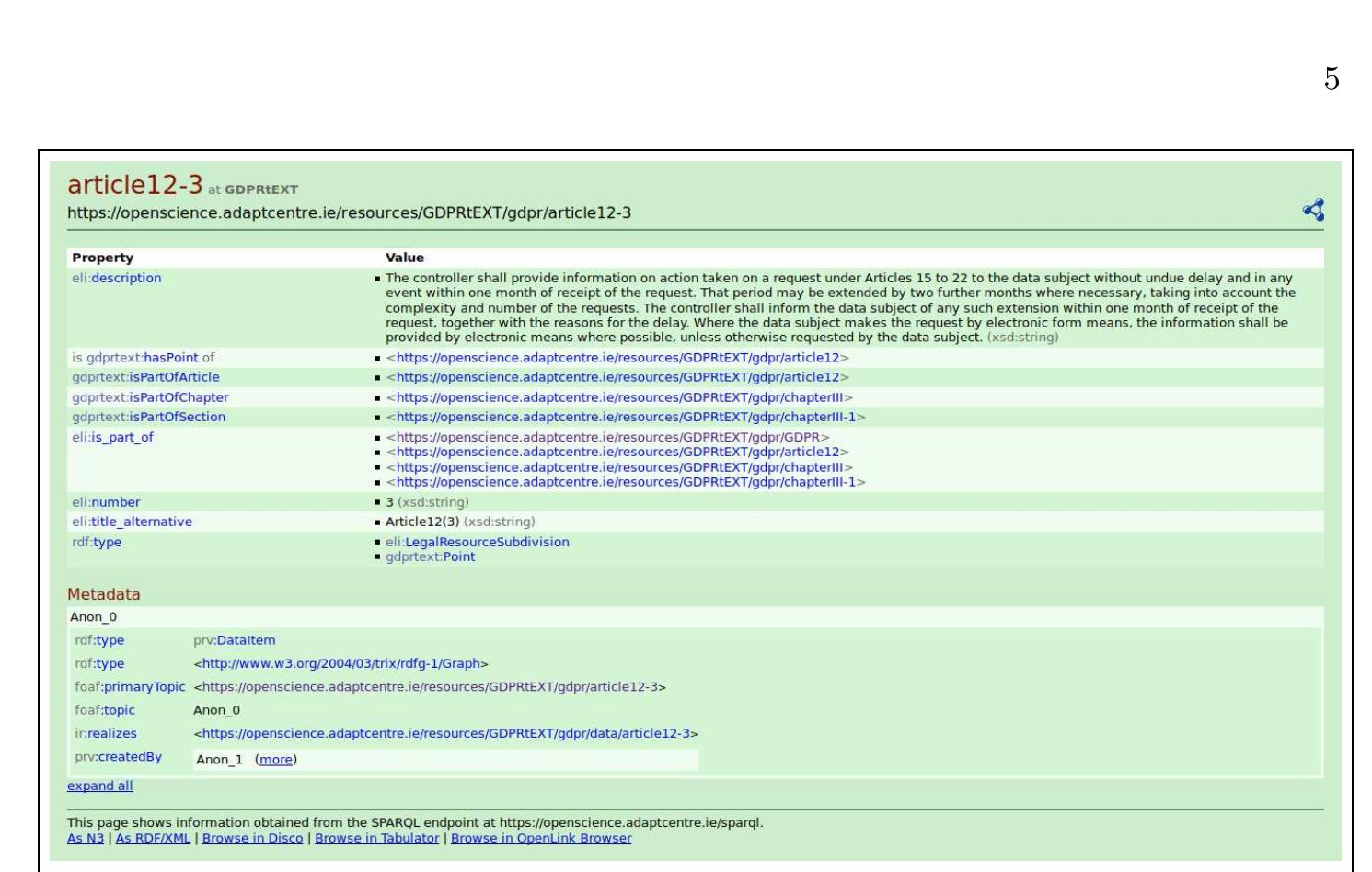
Task: Open the GDPRtEXT dataset link in header
Action: 261,189
